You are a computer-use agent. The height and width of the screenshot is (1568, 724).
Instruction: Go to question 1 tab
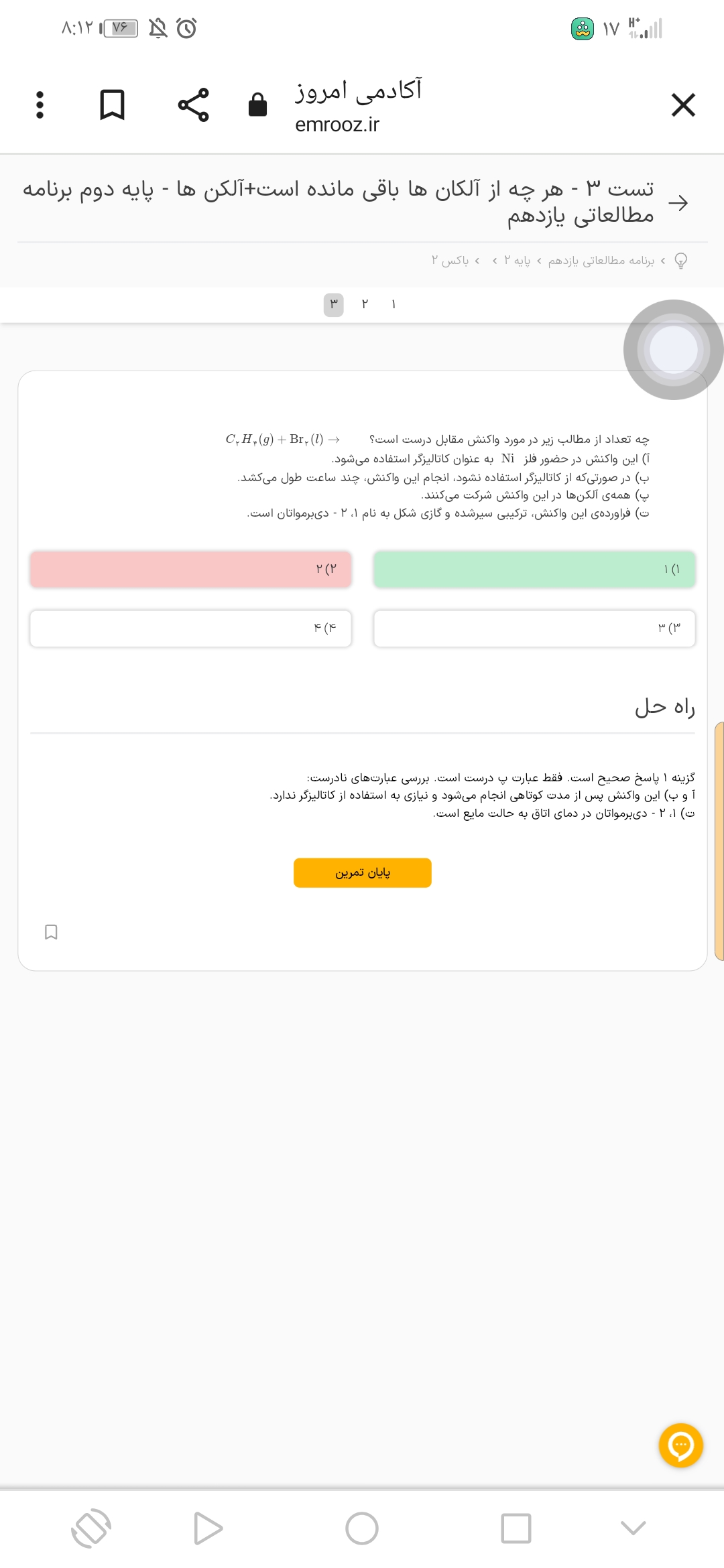pyautogui.click(x=394, y=305)
